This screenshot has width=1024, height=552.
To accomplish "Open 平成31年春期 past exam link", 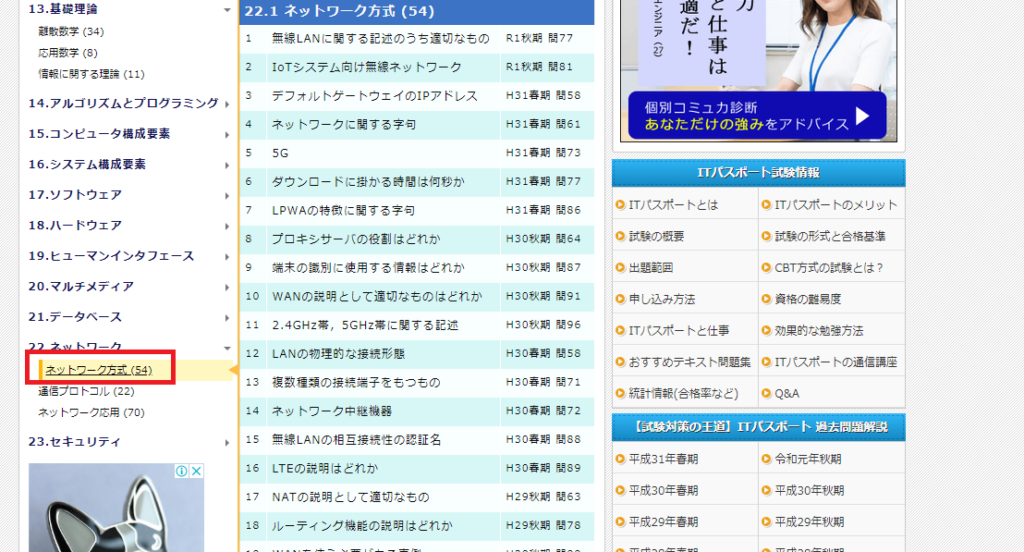I will tap(664, 459).
